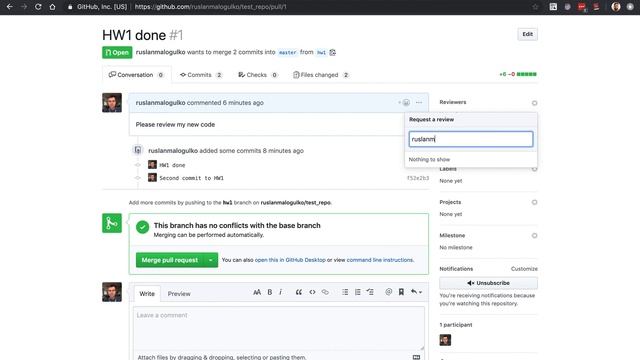Insert code formatting in the comment editor
Viewport: 640px width, 360px height.
point(312,292)
